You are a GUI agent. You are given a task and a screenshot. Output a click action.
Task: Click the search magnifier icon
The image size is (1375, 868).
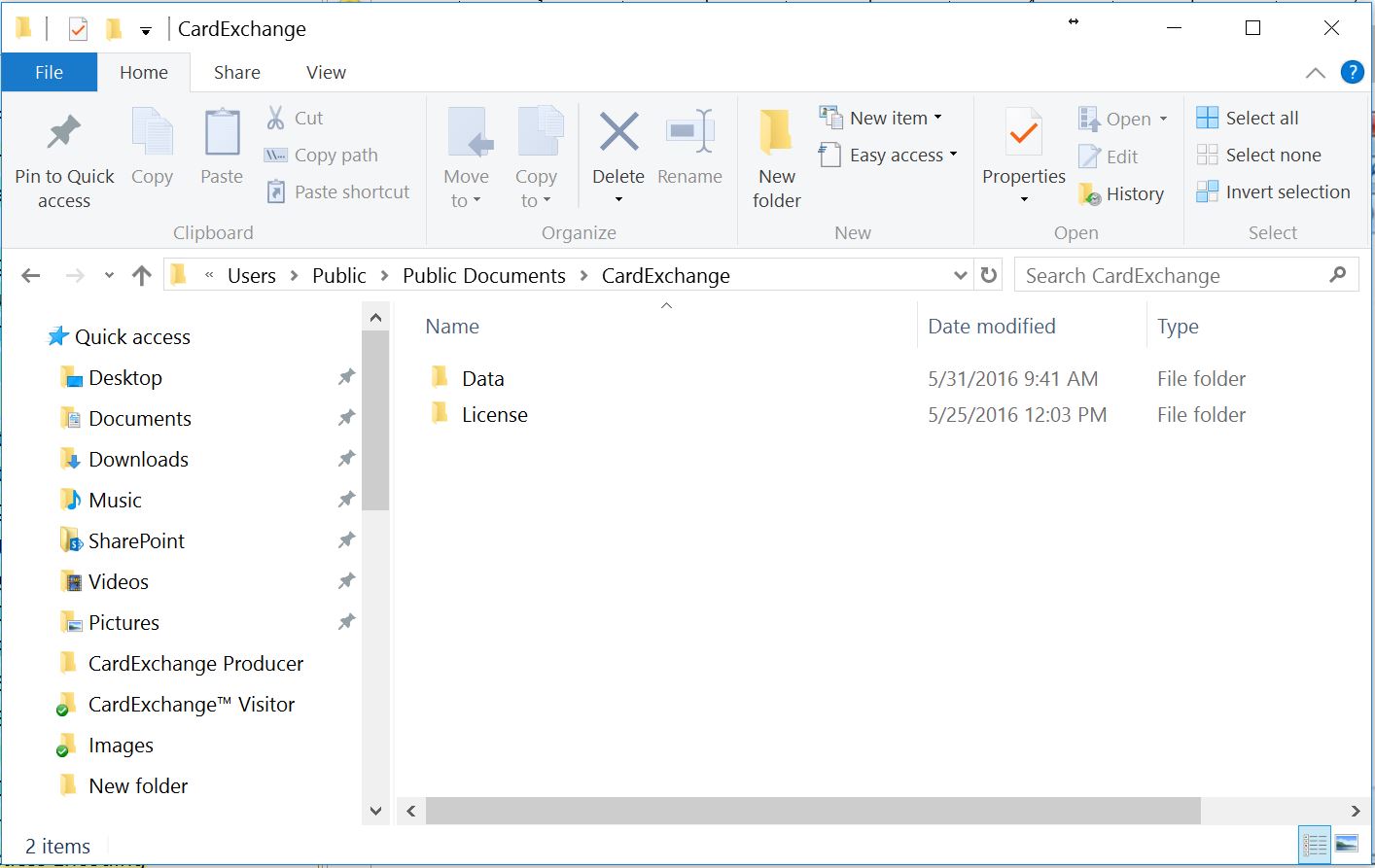[x=1338, y=275]
